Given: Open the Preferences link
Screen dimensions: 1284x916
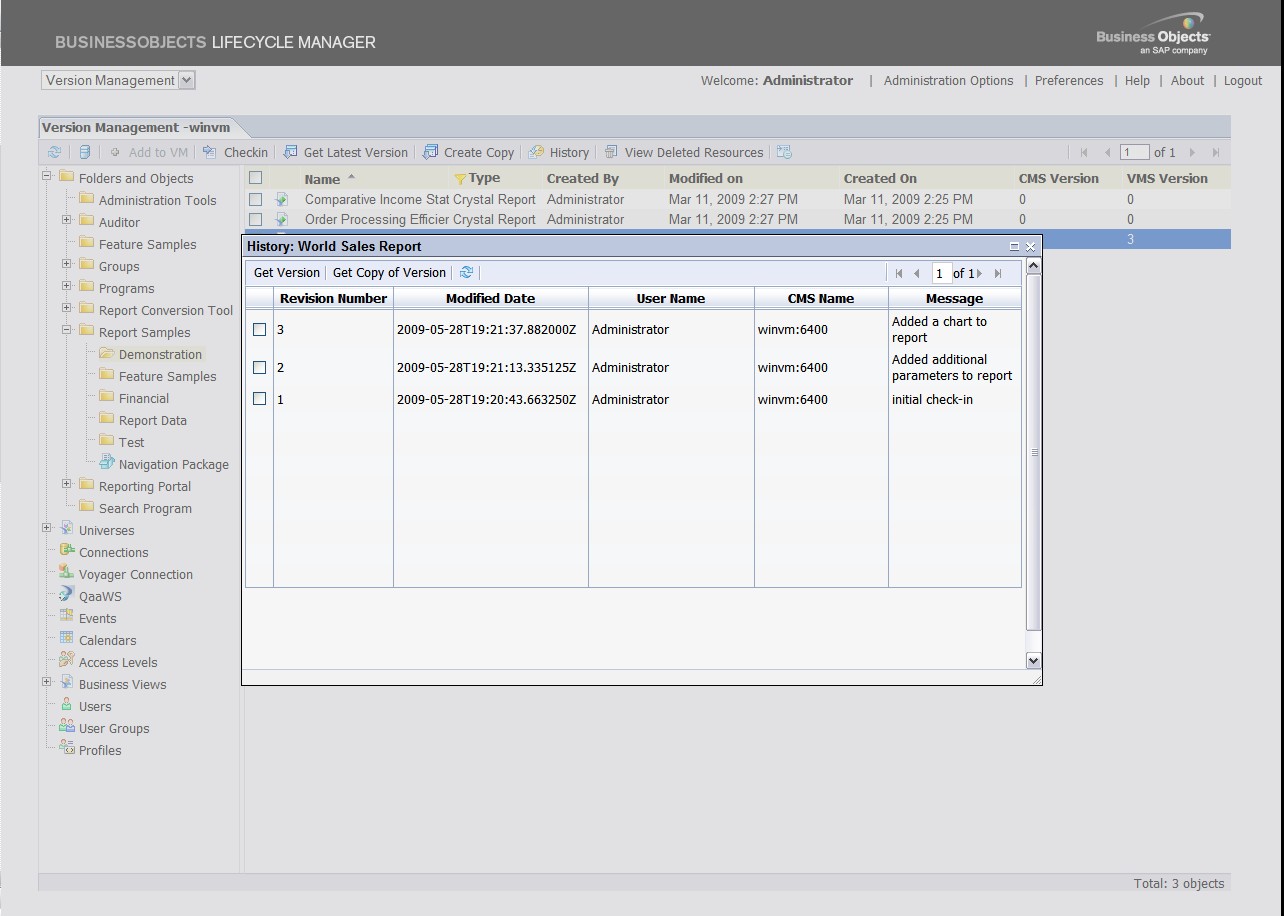Looking at the screenshot, I should pos(1069,81).
